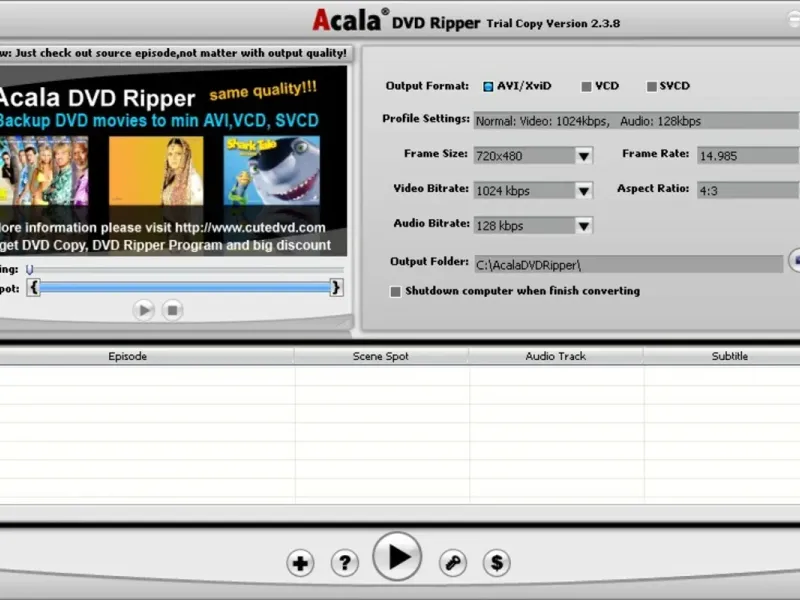Click the playing progress slider handle
The width and height of the screenshot is (800, 600).
point(30,269)
